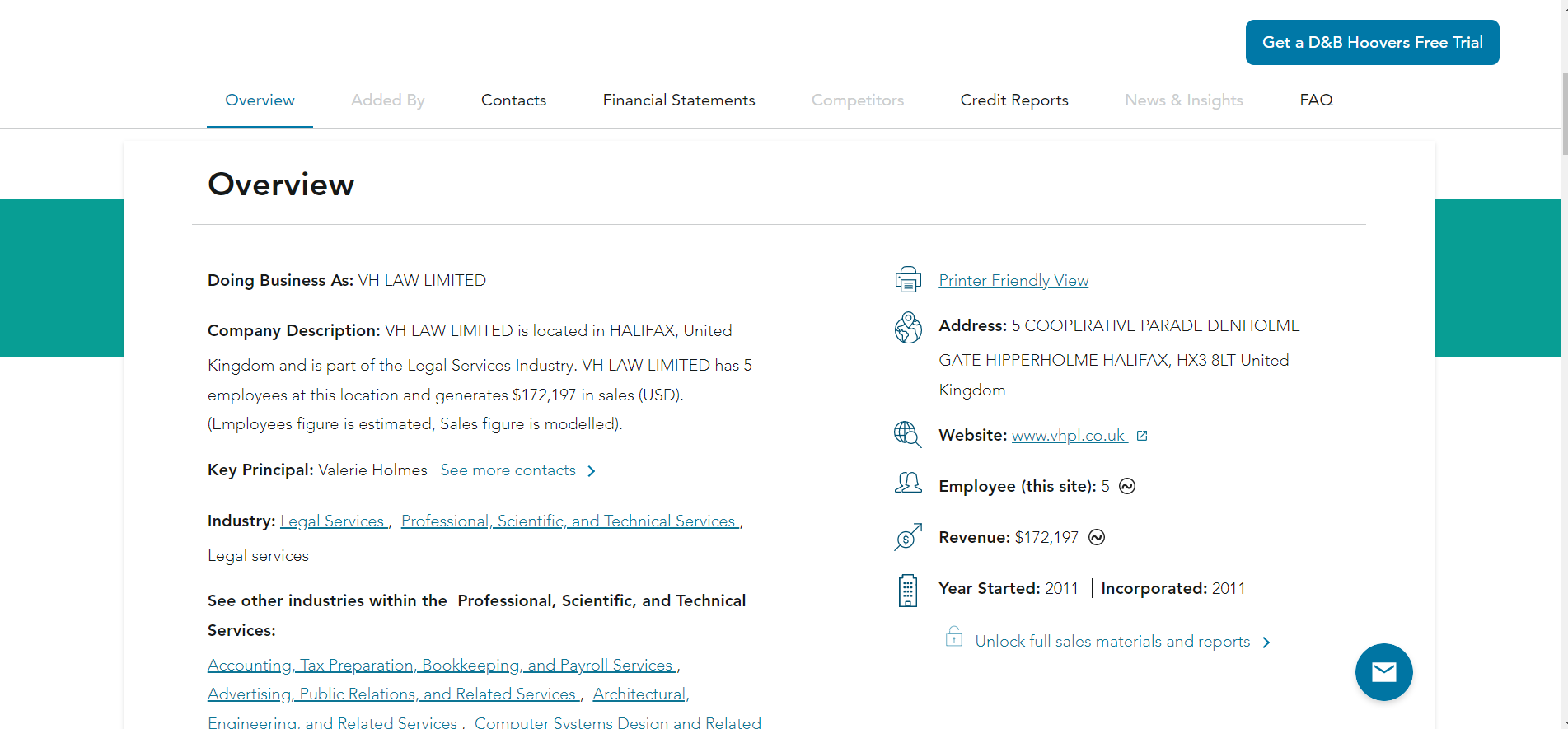Jump to the FAQ tab
This screenshot has height=729, width=1568.
[x=1316, y=100]
